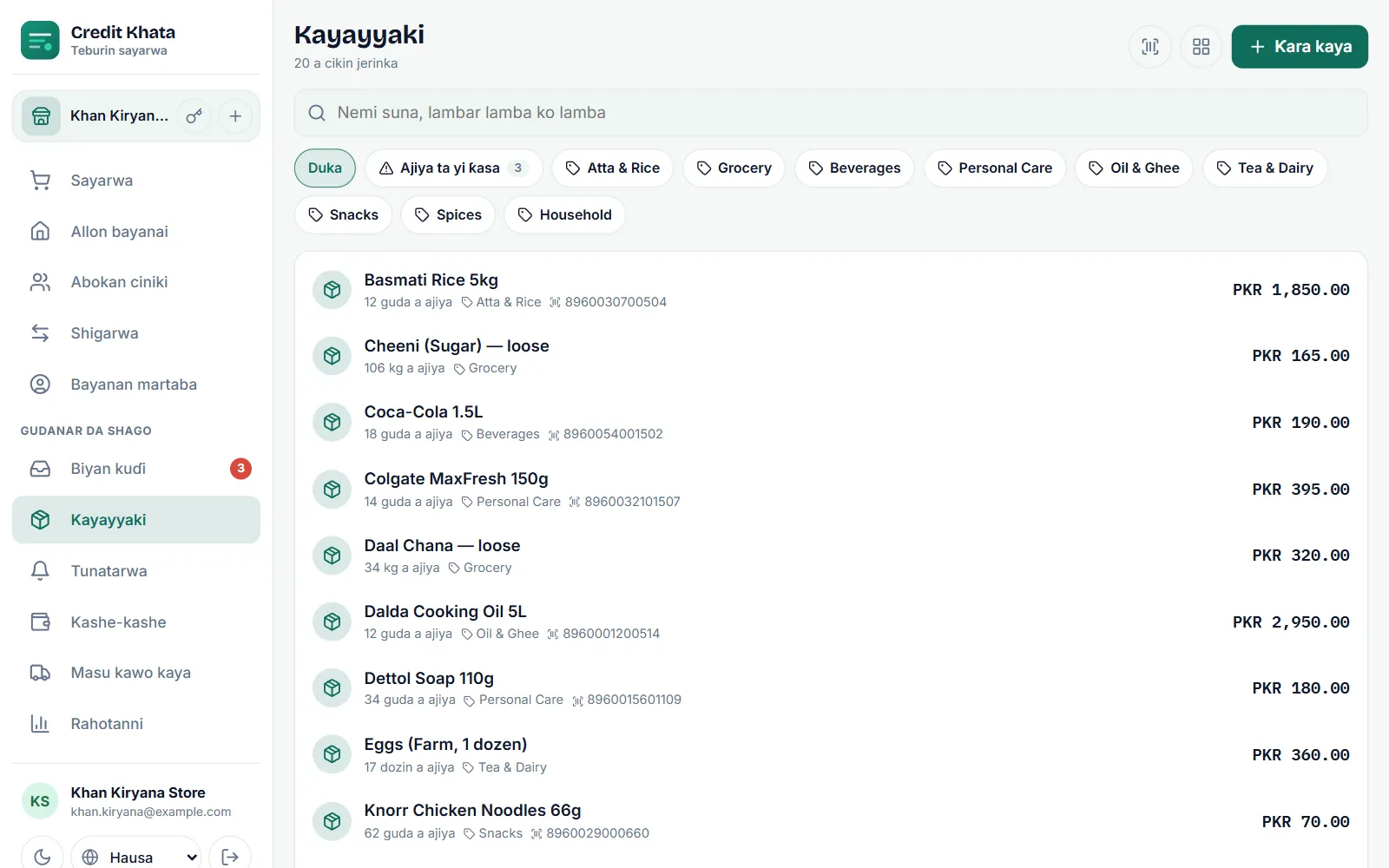
Task: Click the logout icon in sidebar footer
Action: tap(230, 857)
